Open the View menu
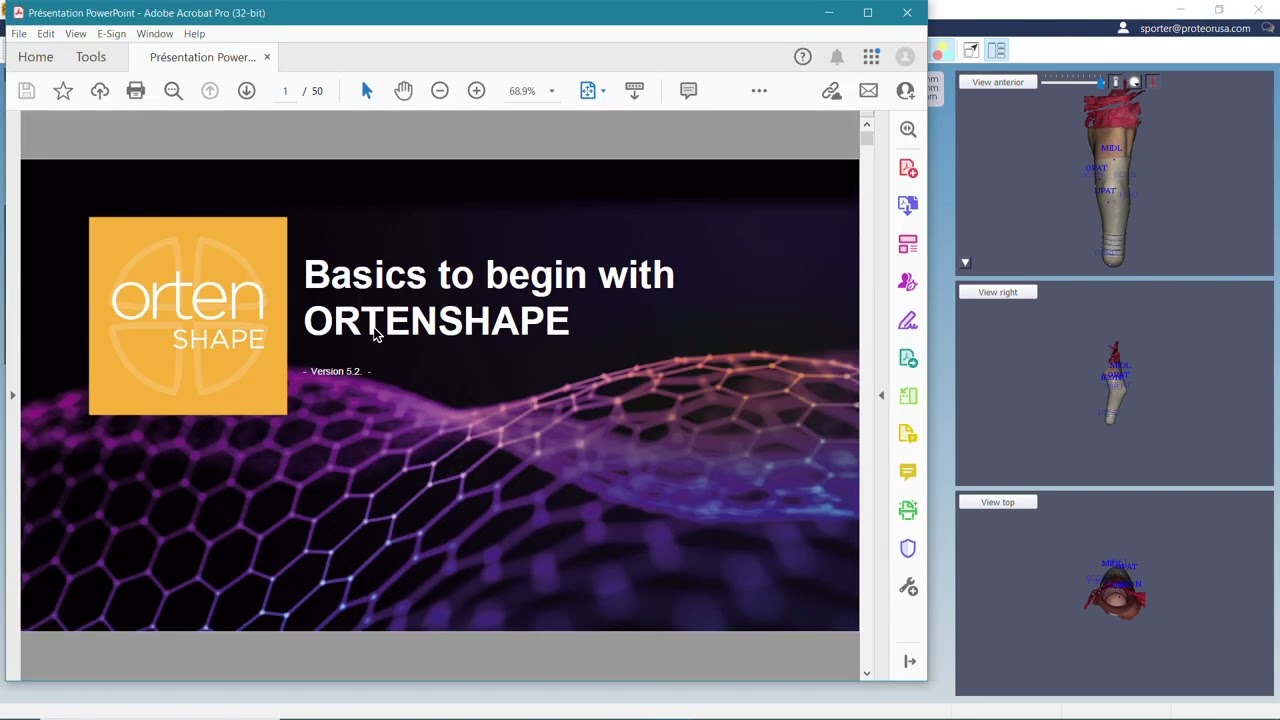The width and height of the screenshot is (1280, 720). (76, 34)
